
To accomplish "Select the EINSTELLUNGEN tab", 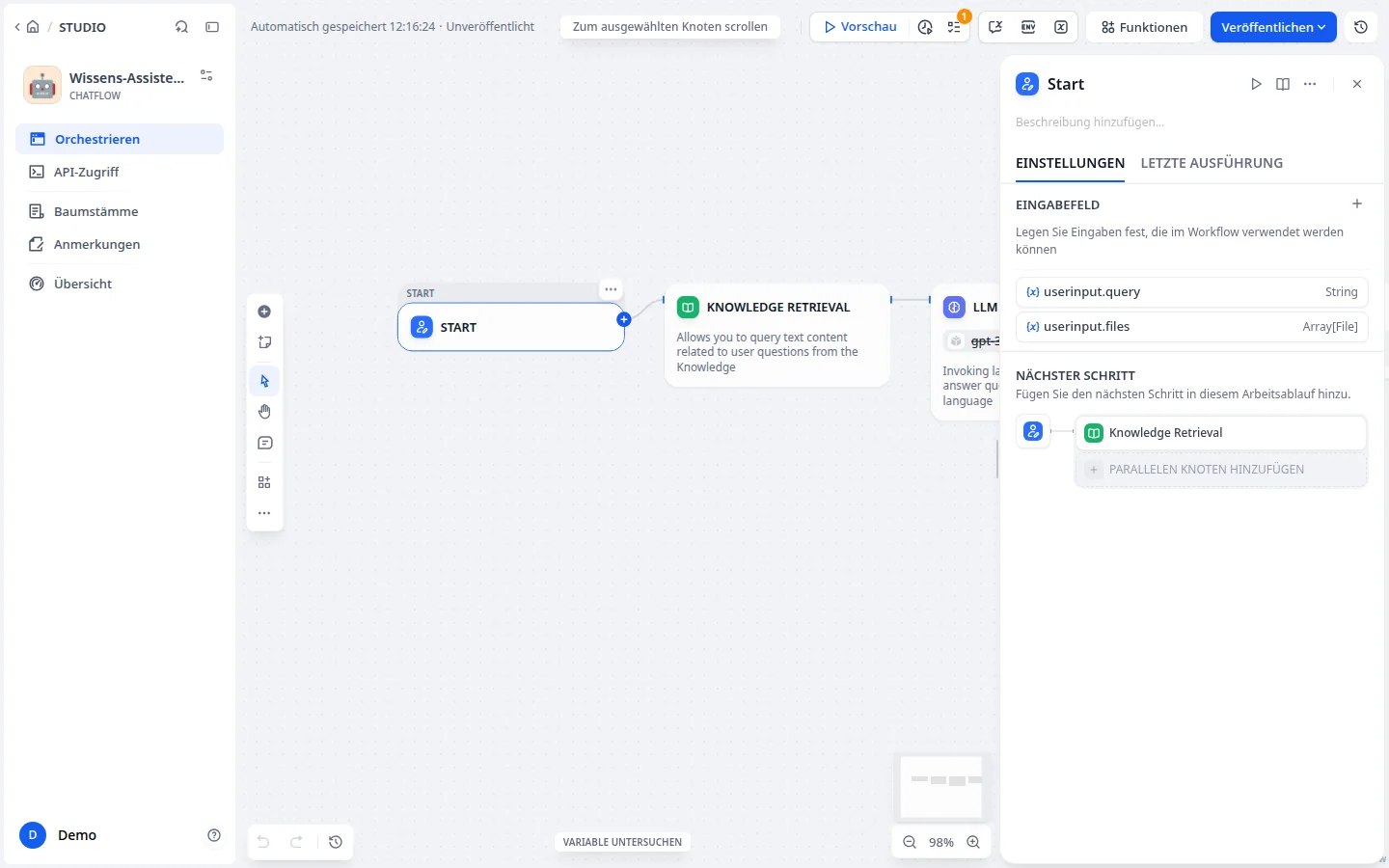I will 1070,163.
